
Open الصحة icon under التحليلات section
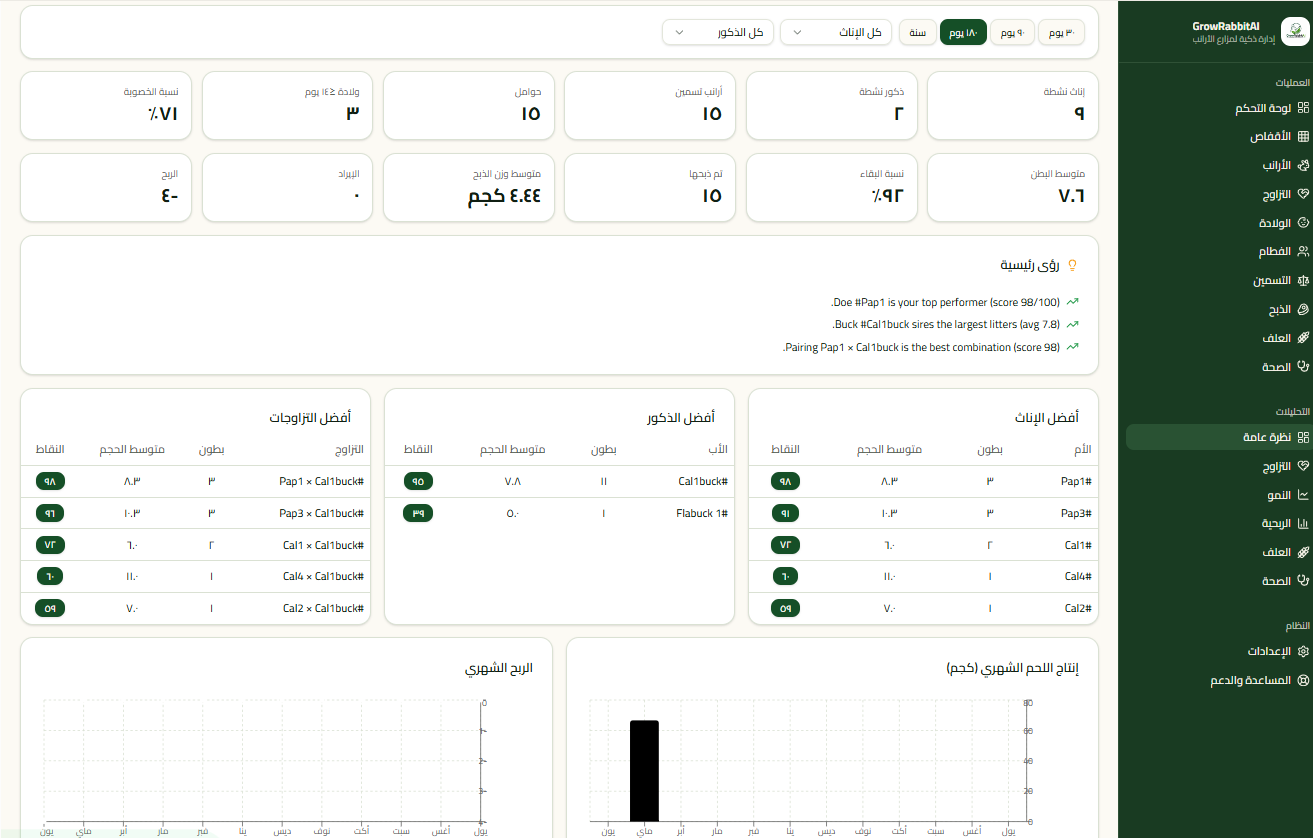point(1303,580)
